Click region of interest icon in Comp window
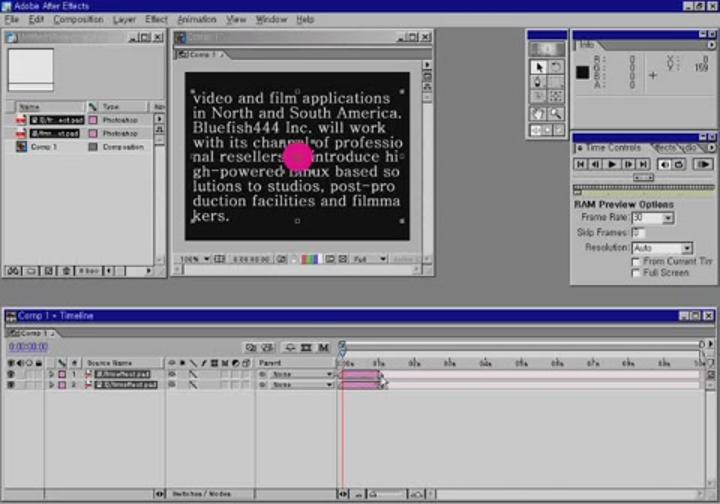 (x=330, y=259)
